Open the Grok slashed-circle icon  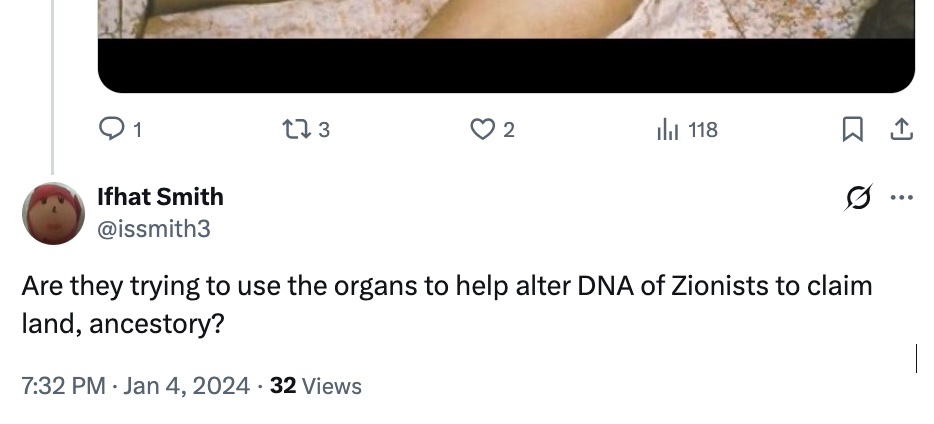[x=857, y=196]
